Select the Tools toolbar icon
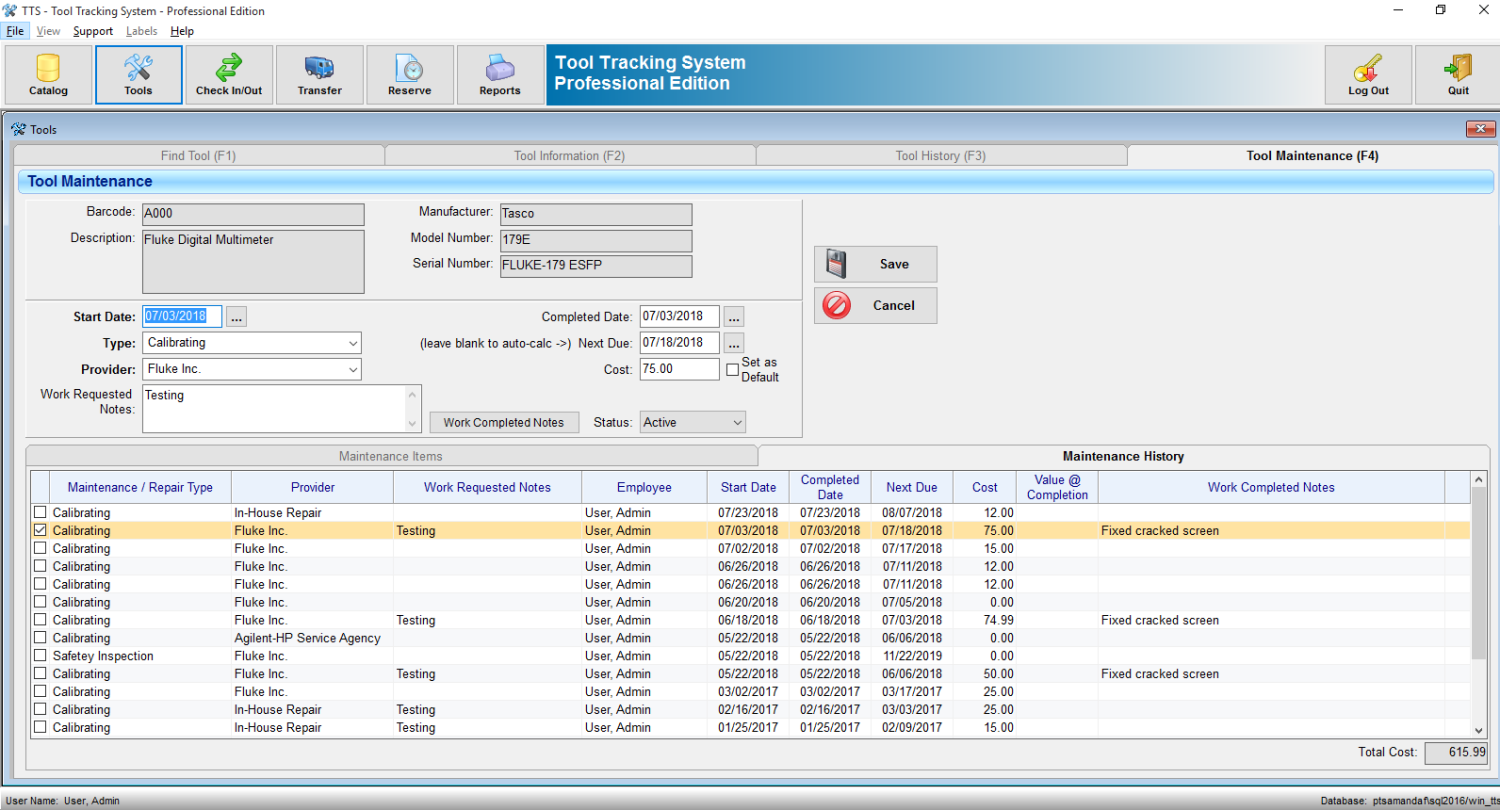 138,74
